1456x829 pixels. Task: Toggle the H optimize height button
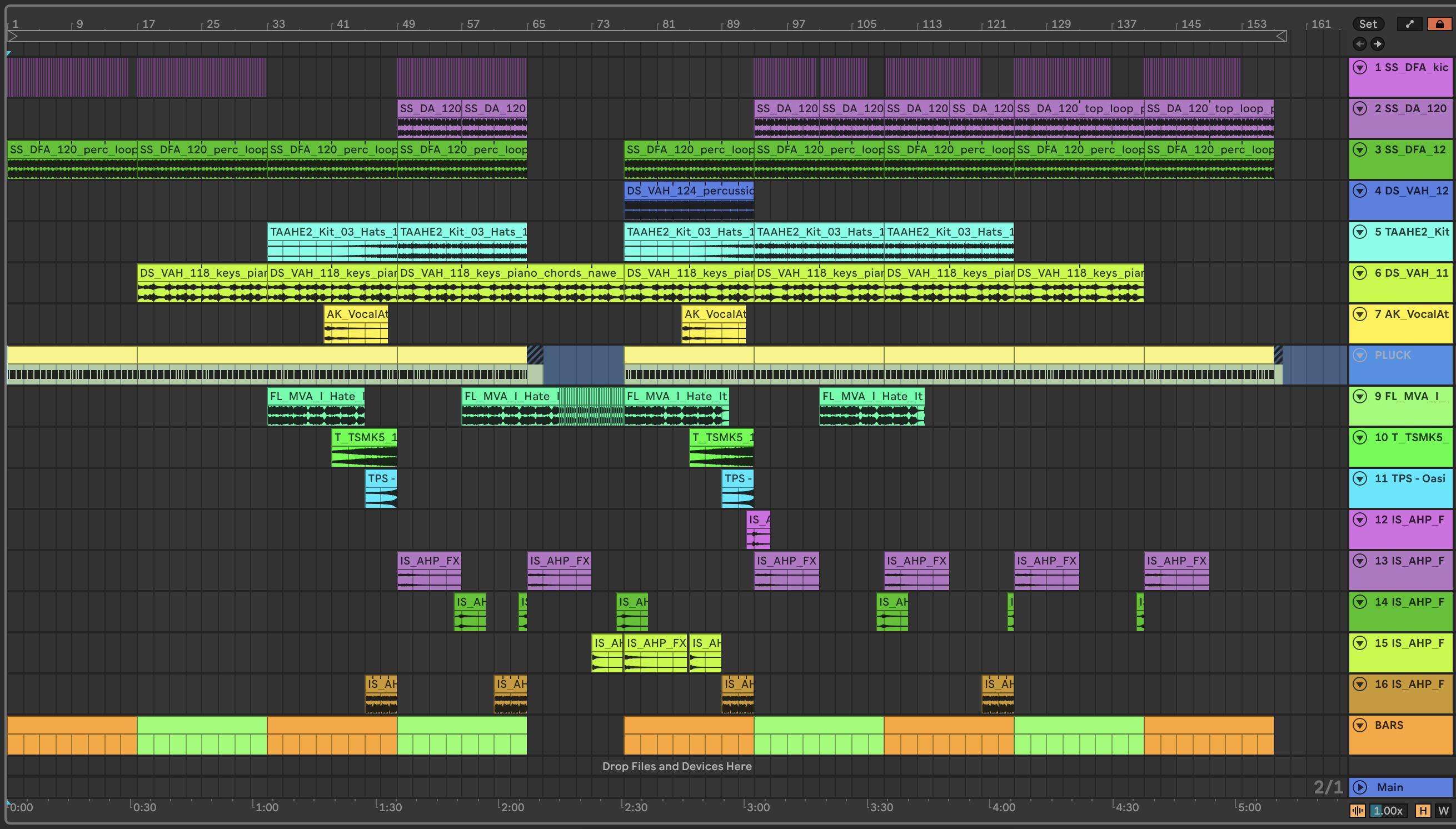click(x=1423, y=810)
